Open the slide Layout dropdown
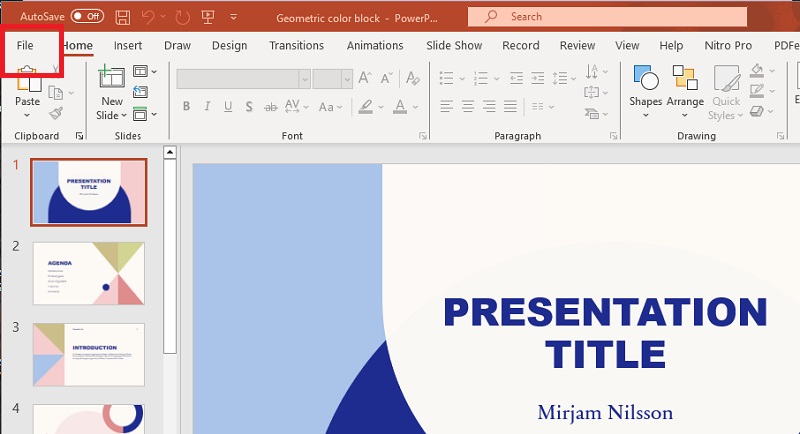 144,71
